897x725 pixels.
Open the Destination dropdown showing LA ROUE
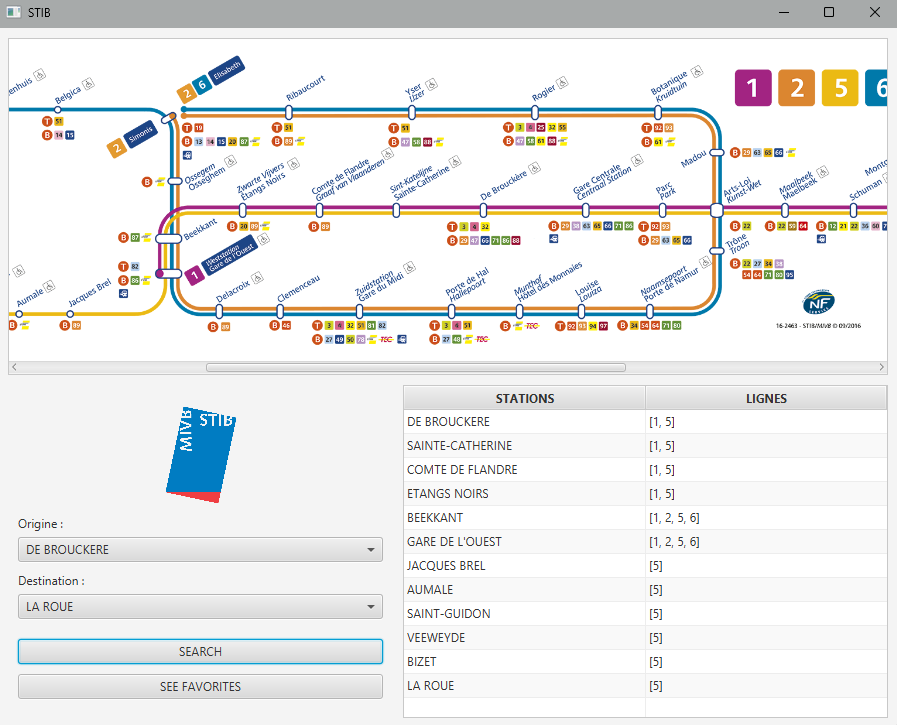click(200, 606)
